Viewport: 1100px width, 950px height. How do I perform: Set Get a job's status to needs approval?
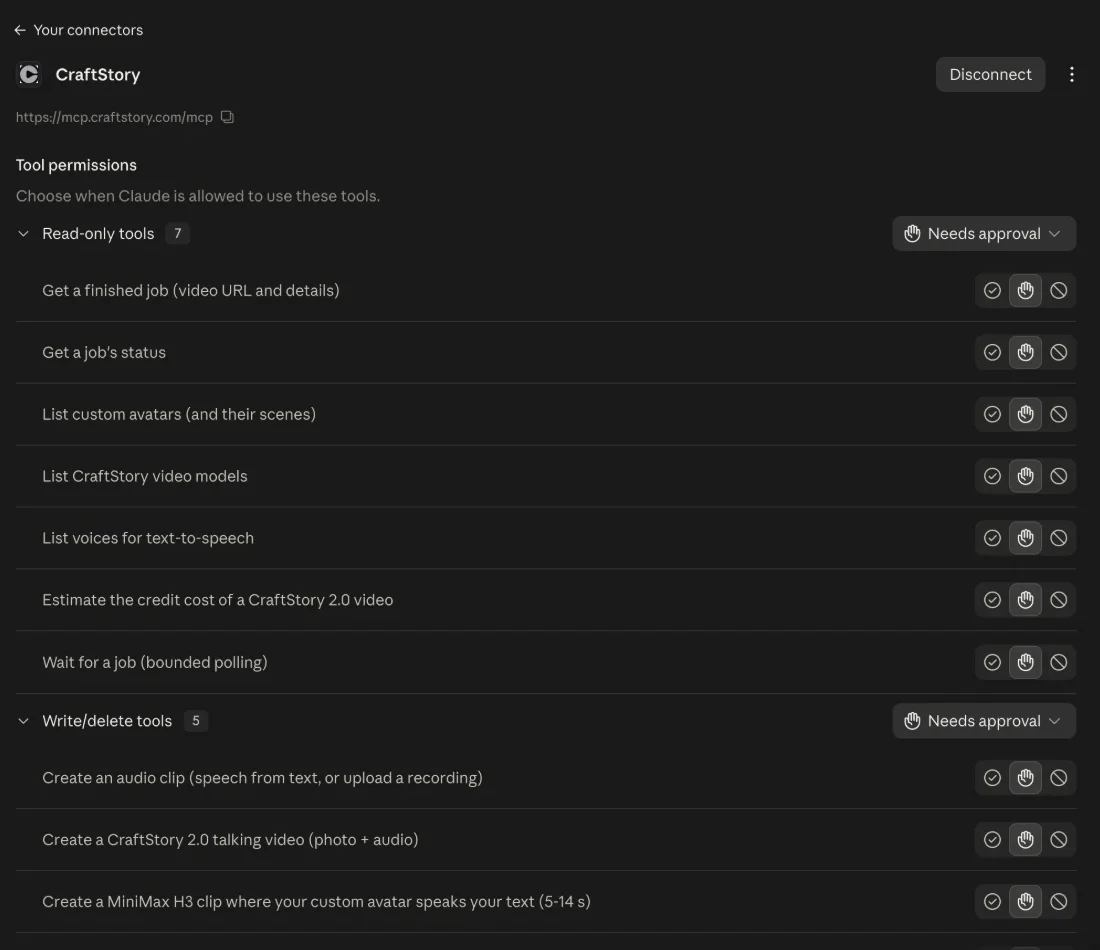click(1025, 352)
